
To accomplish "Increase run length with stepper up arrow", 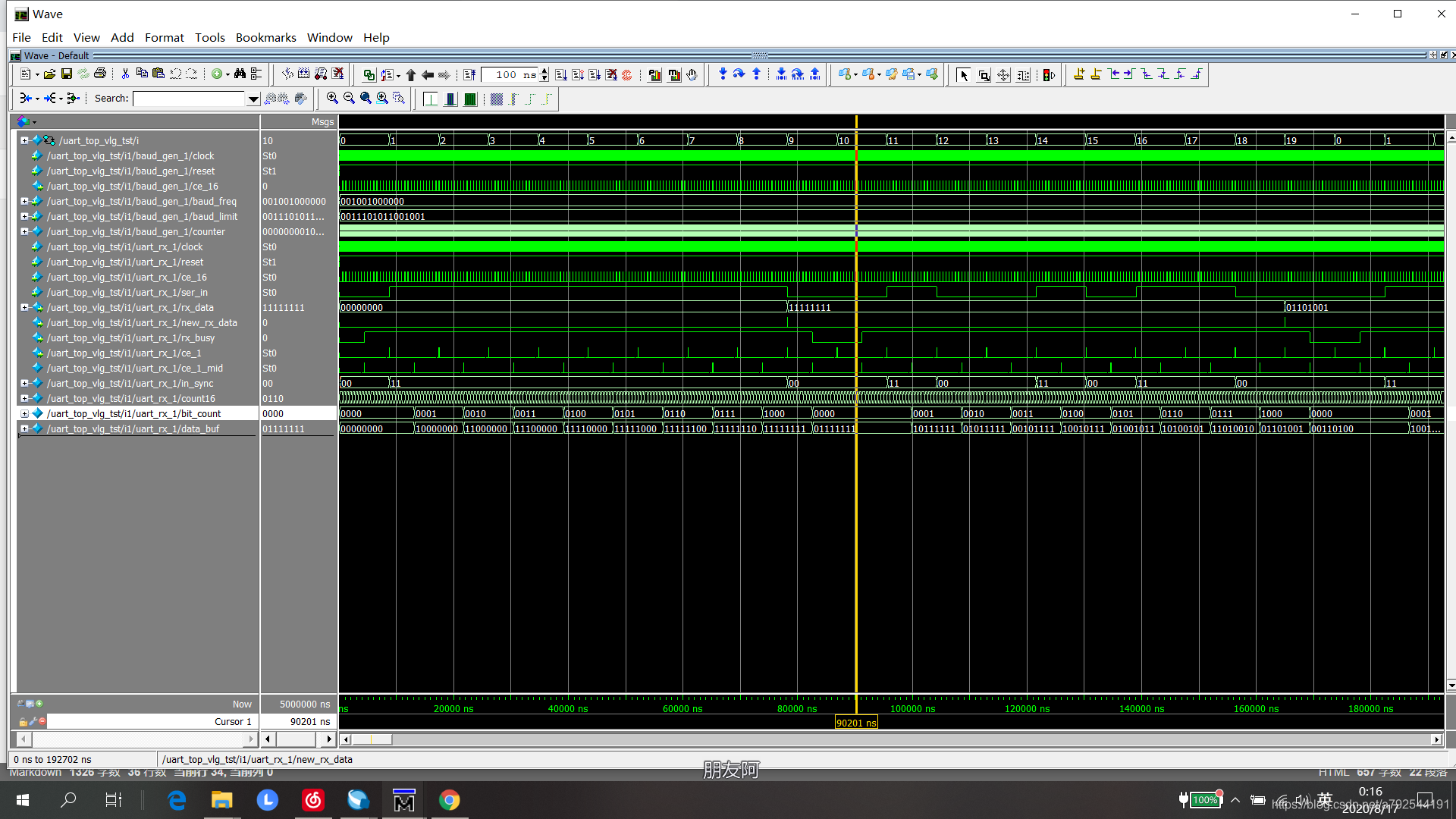I will 544,71.
